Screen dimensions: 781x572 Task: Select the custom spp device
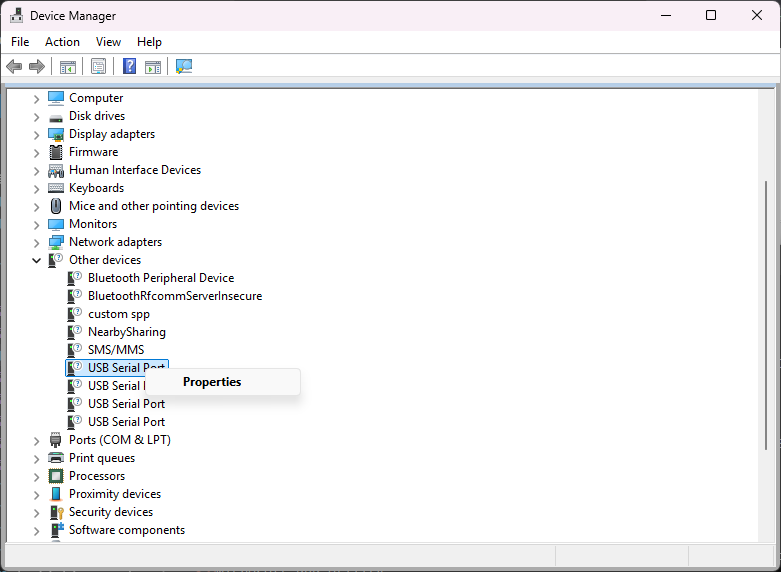click(x=119, y=314)
